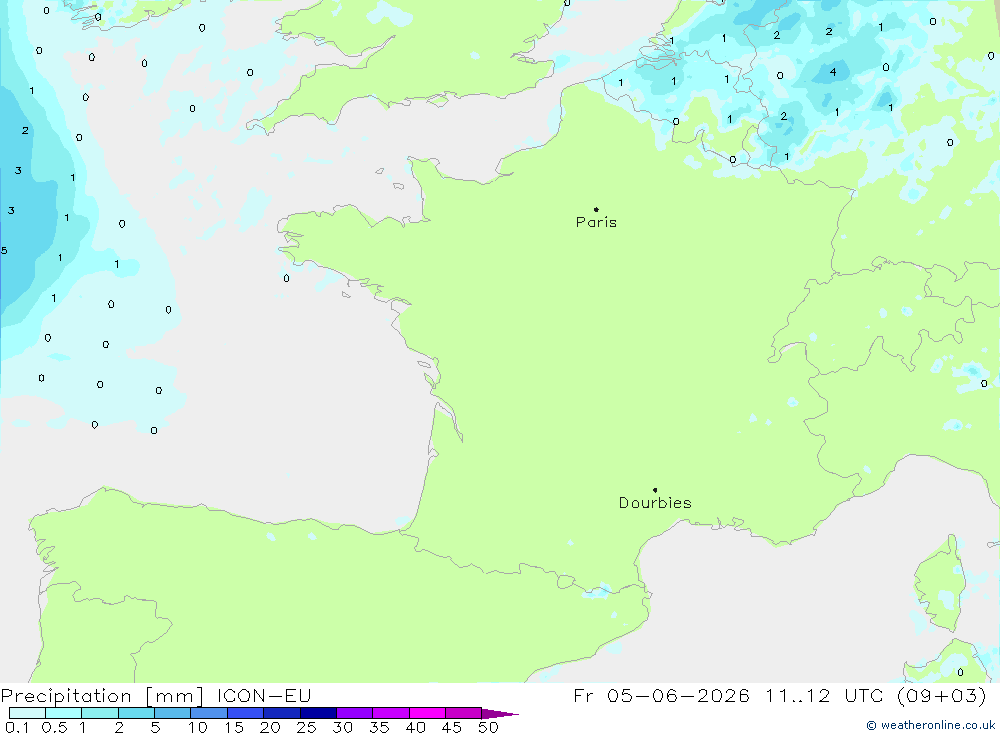Click the date 'Fr 05-06-2026'
1000x733 pixels.
click(x=661, y=695)
